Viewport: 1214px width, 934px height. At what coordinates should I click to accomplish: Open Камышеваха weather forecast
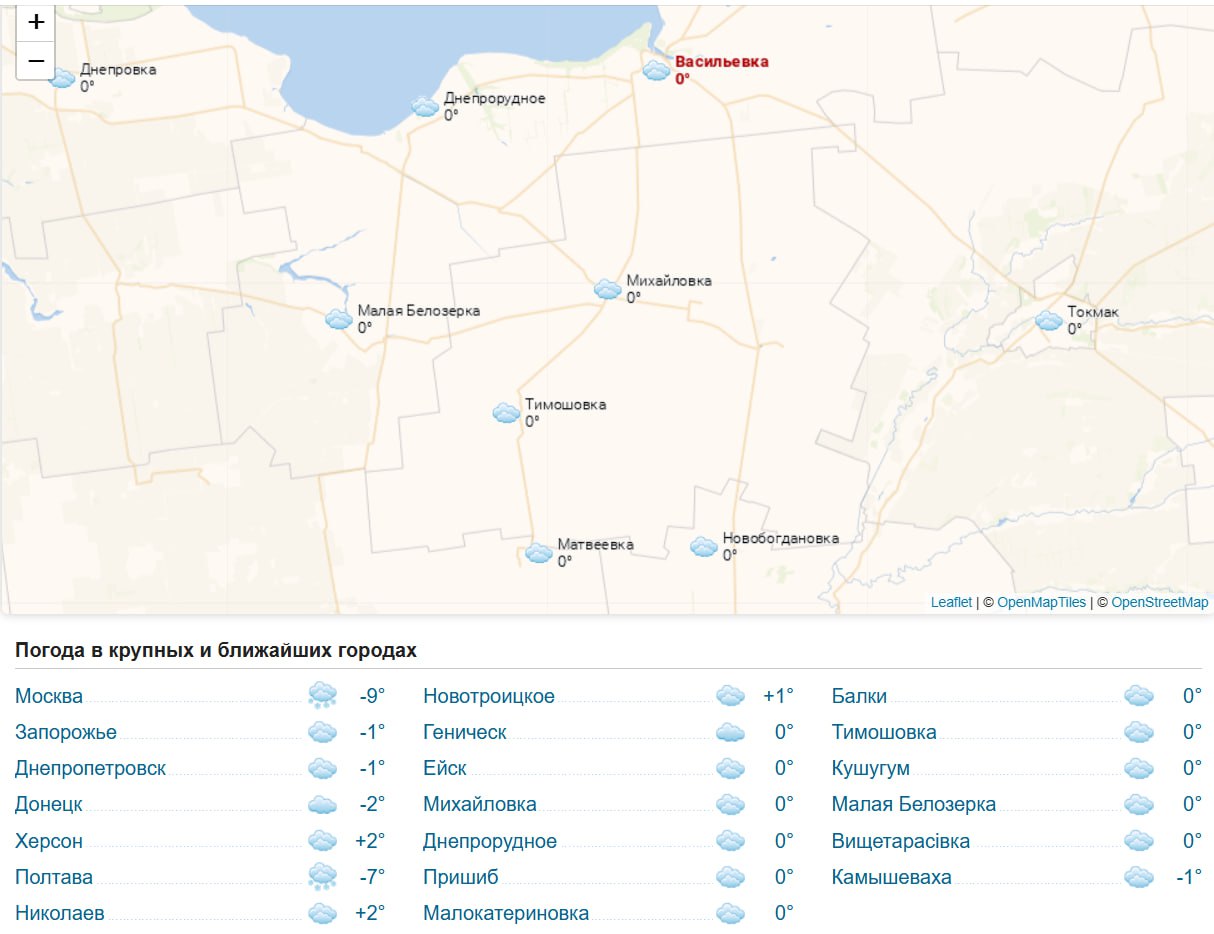coord(891,877)
